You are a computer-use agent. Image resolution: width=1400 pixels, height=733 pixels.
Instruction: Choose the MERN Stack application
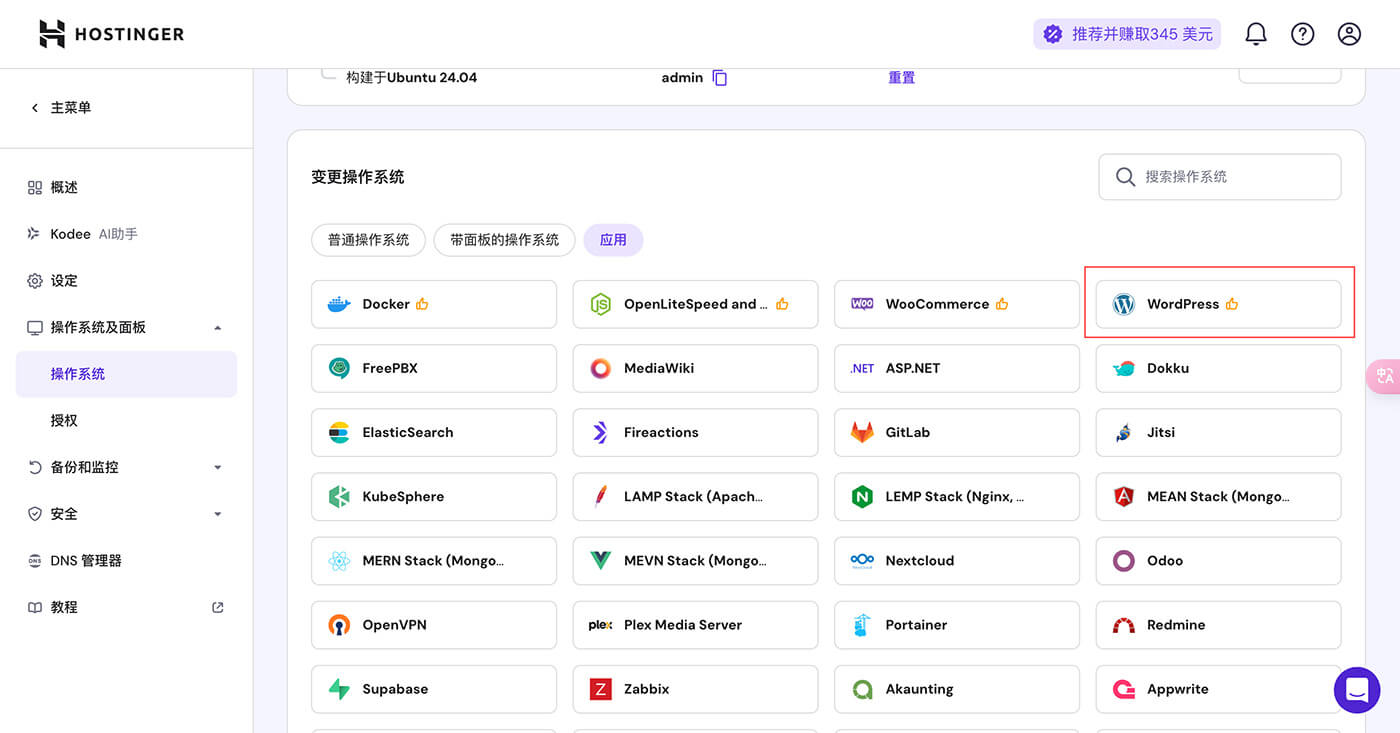433,560
